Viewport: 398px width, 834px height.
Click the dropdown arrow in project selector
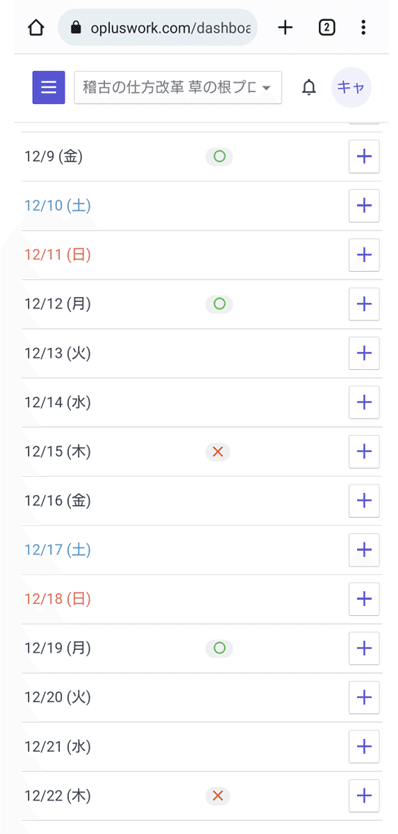(267, 88)
